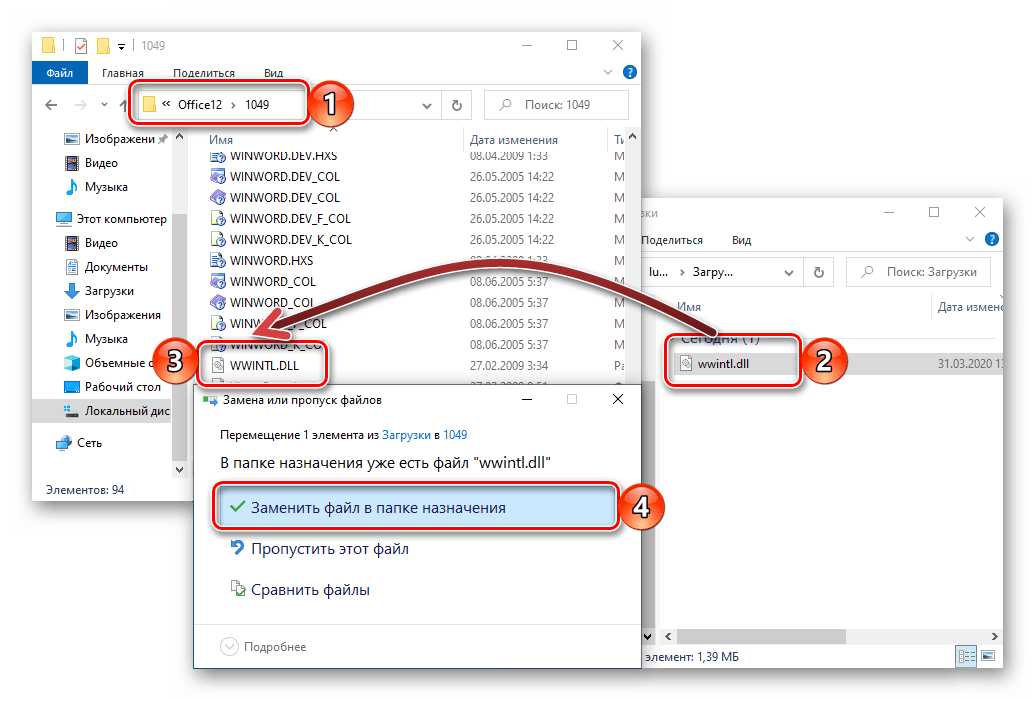Click Дата изменения column header in 1049 window
1036x701 pixels.
[513, 139]
